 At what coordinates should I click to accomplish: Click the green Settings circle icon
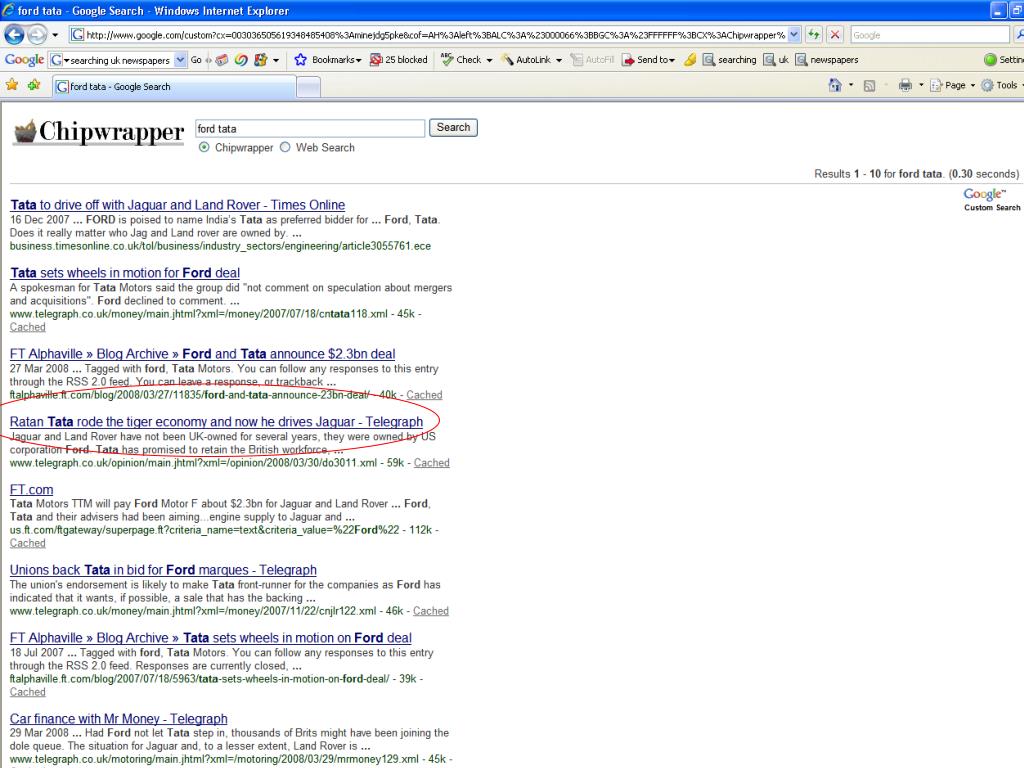point(990,59)
